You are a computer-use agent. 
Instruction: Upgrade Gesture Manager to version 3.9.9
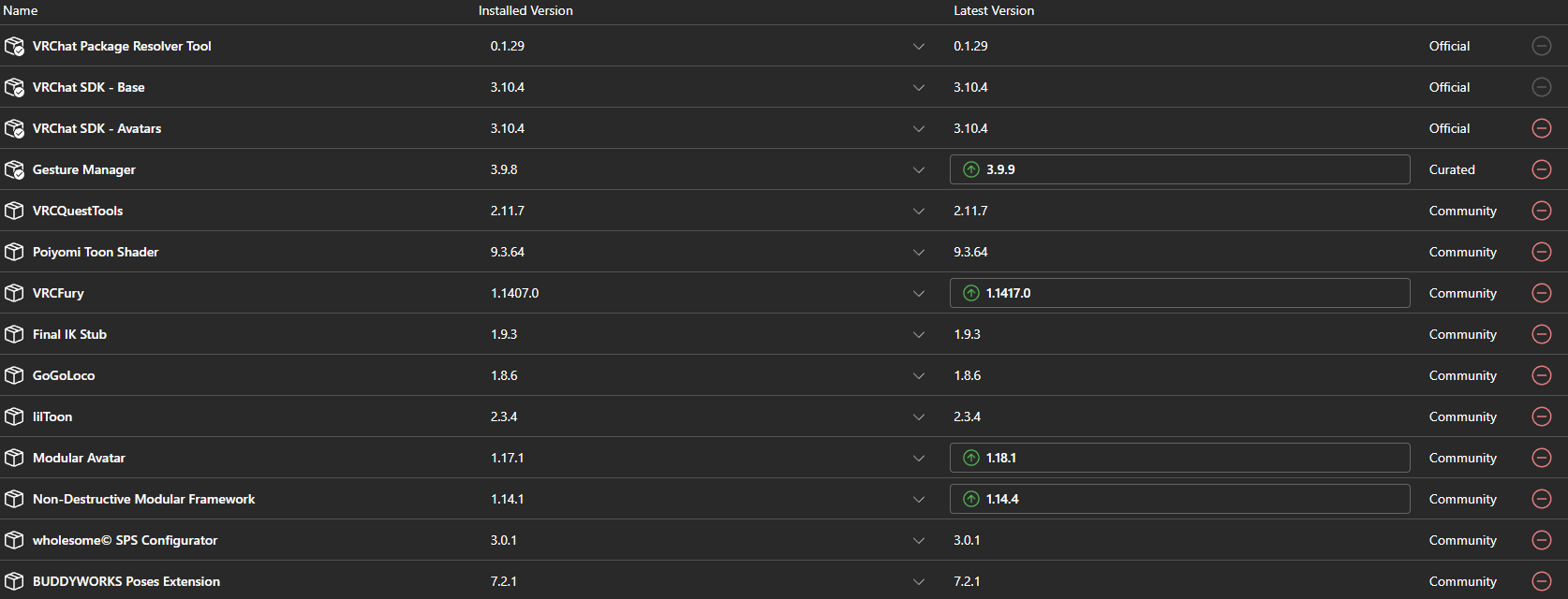(x=1180, y=169)
